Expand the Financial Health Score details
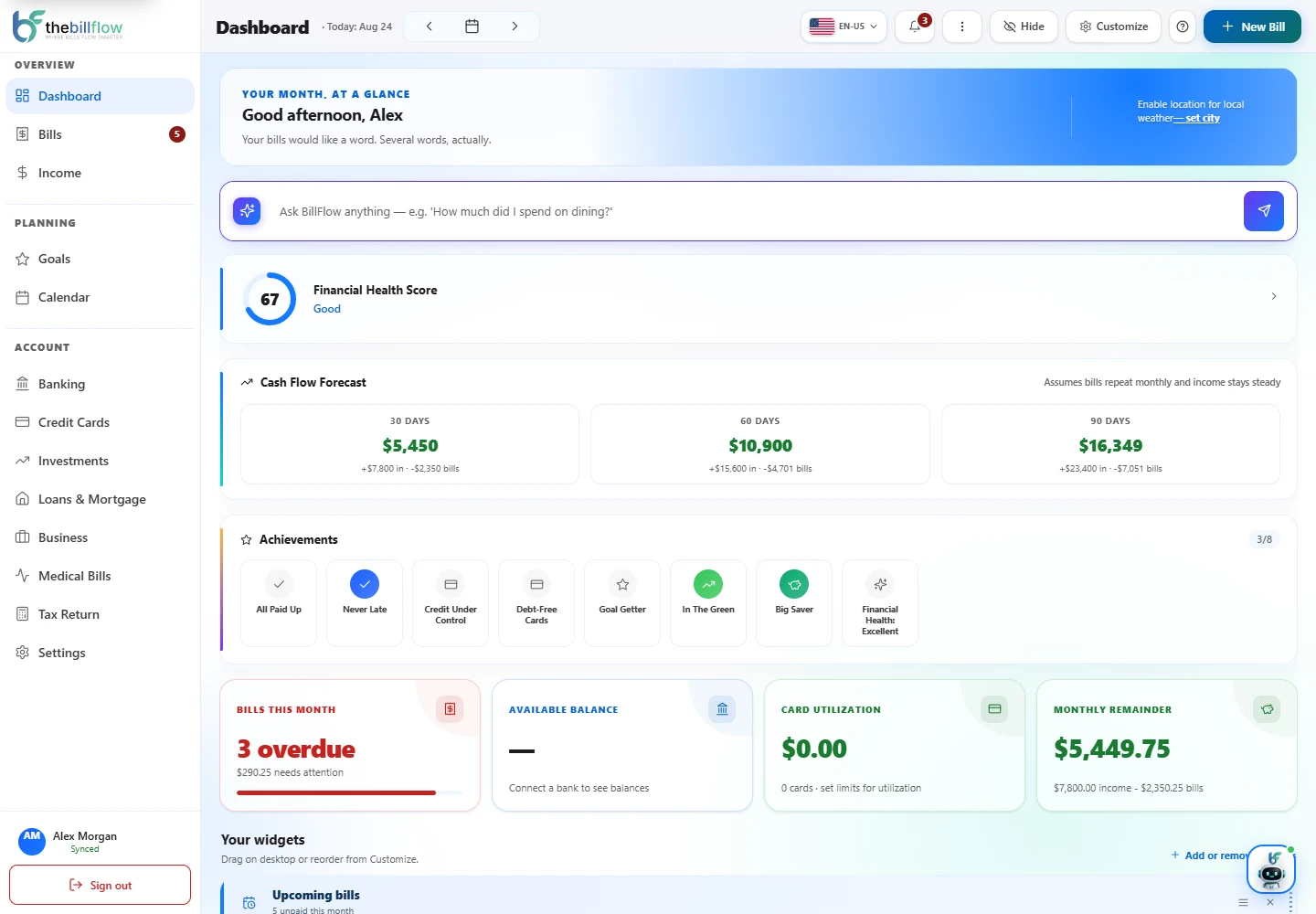The width and height of the screenshot is (1316, 914). pos(1274,296)
